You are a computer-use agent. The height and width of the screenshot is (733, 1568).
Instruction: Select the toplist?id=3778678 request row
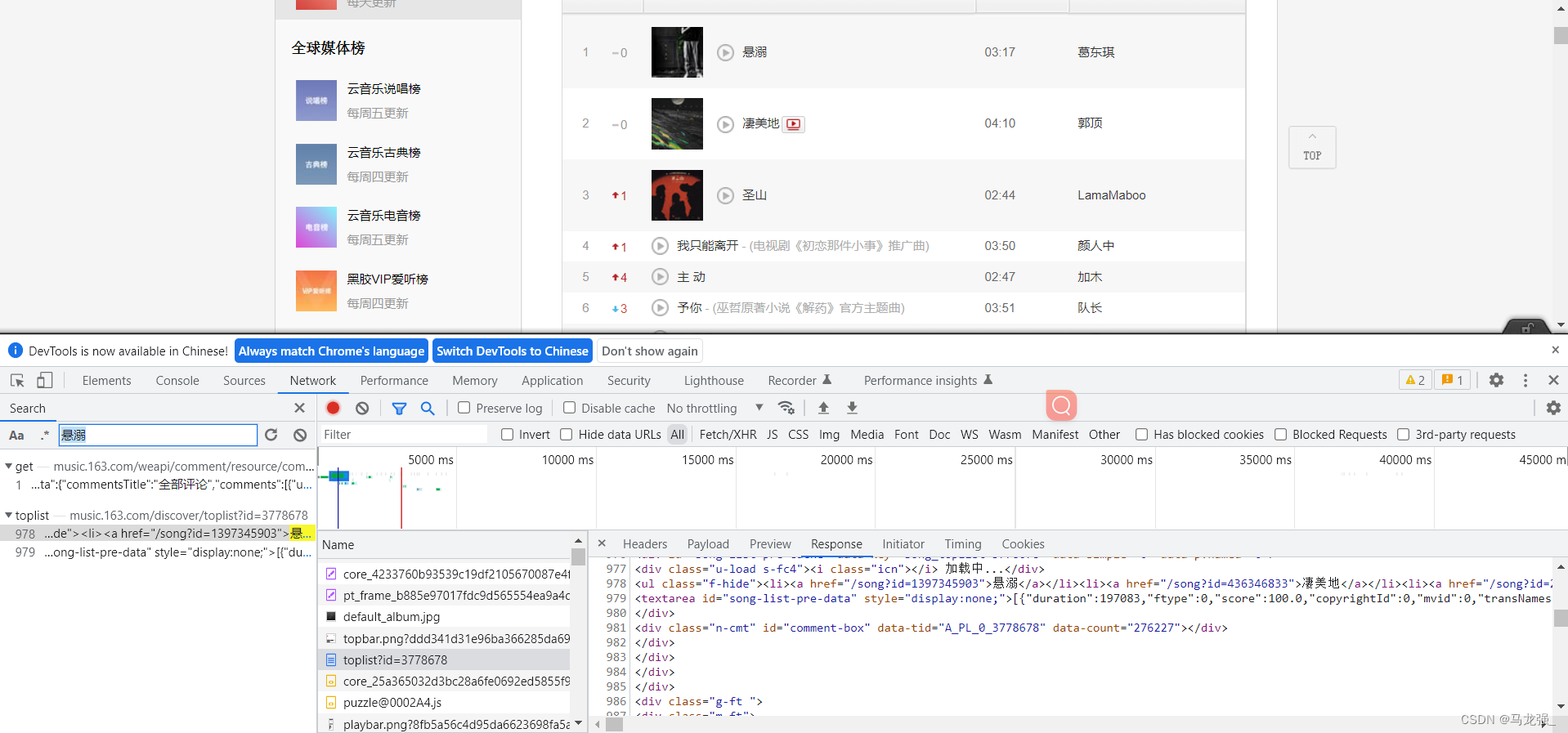point(444,660)
